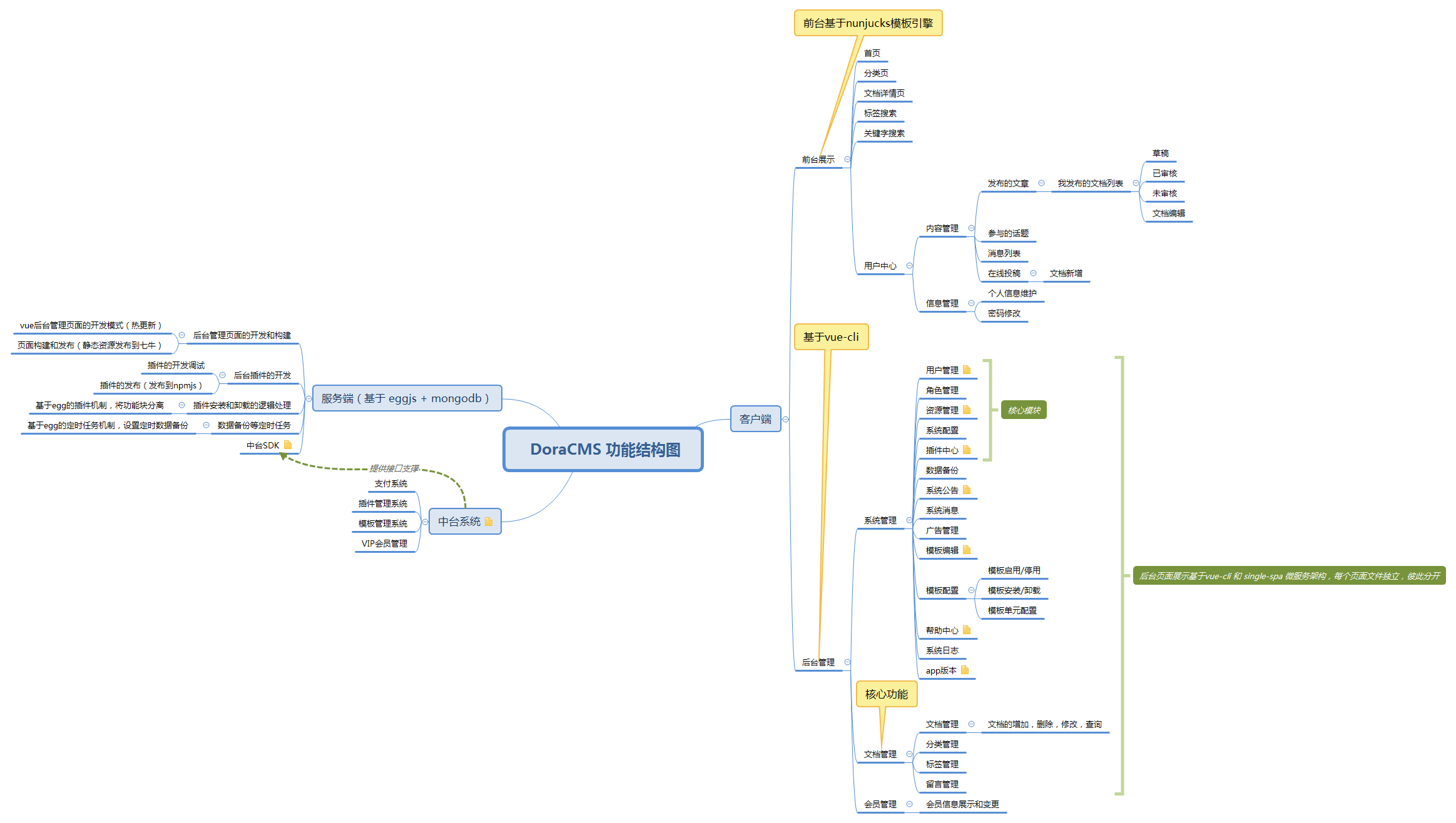Image resolution: width=1456 pixels, height=823 pixels.
Task: Select the VIP会员管理 node
Action: tap(384, 543)
